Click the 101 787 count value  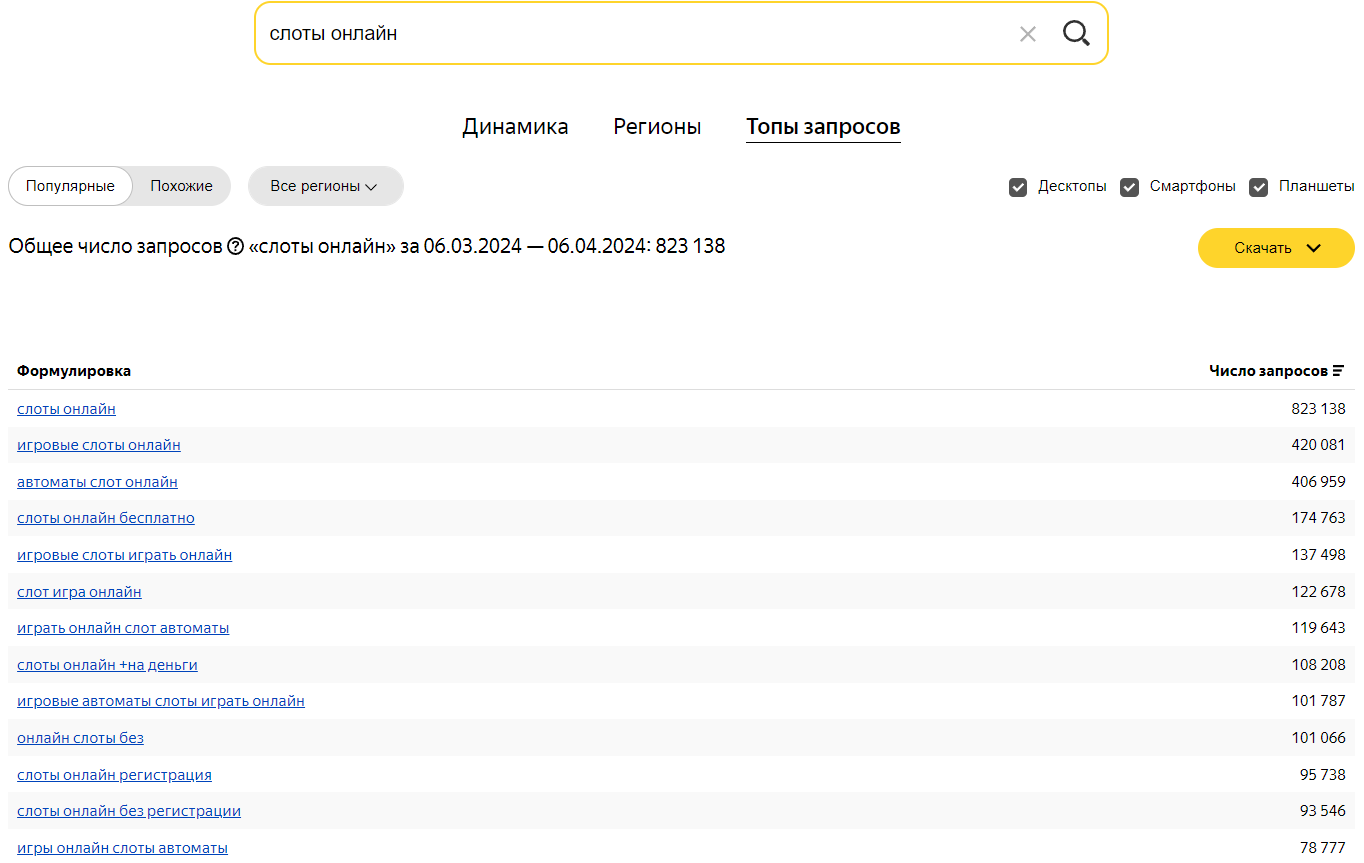tap(1318, 701)
